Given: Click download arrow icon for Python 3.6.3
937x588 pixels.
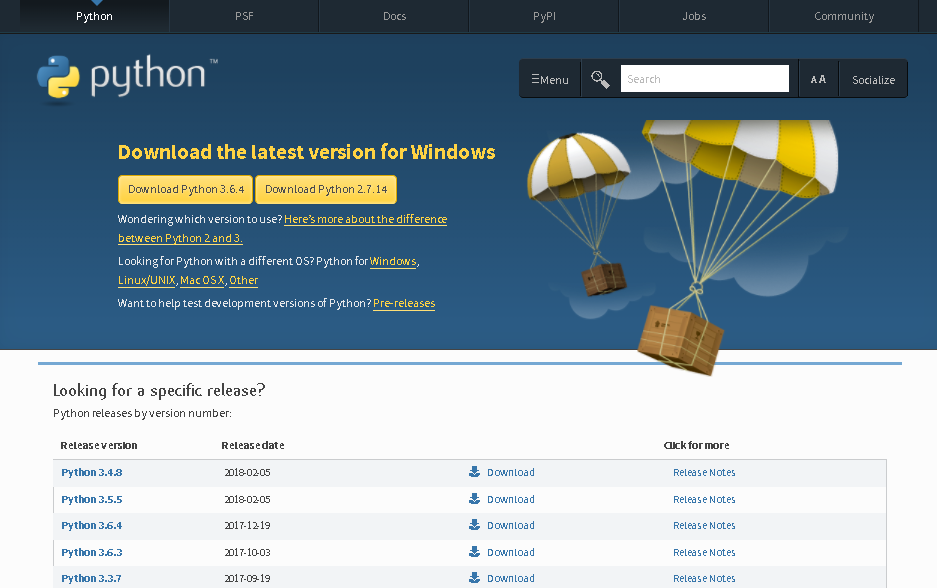Looking at the screenshot, I should coord(475,552).
